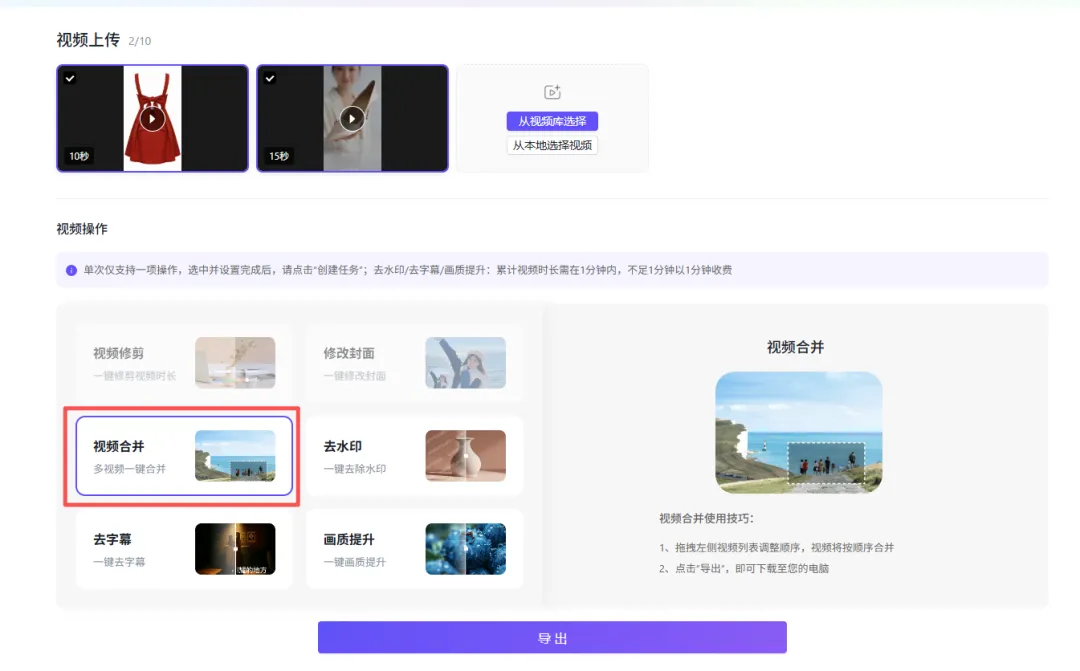Select the 修改封面 operation card

pos(415,363)
